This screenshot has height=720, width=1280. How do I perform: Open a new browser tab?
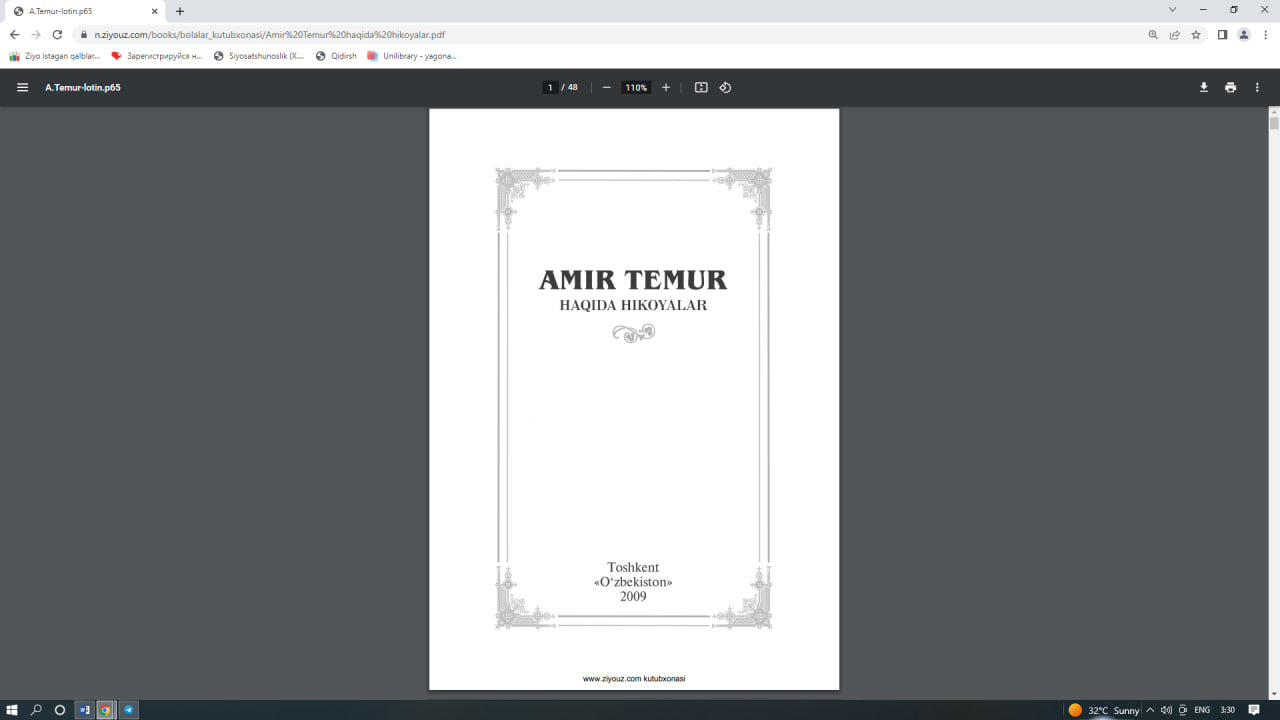point(178,12)
